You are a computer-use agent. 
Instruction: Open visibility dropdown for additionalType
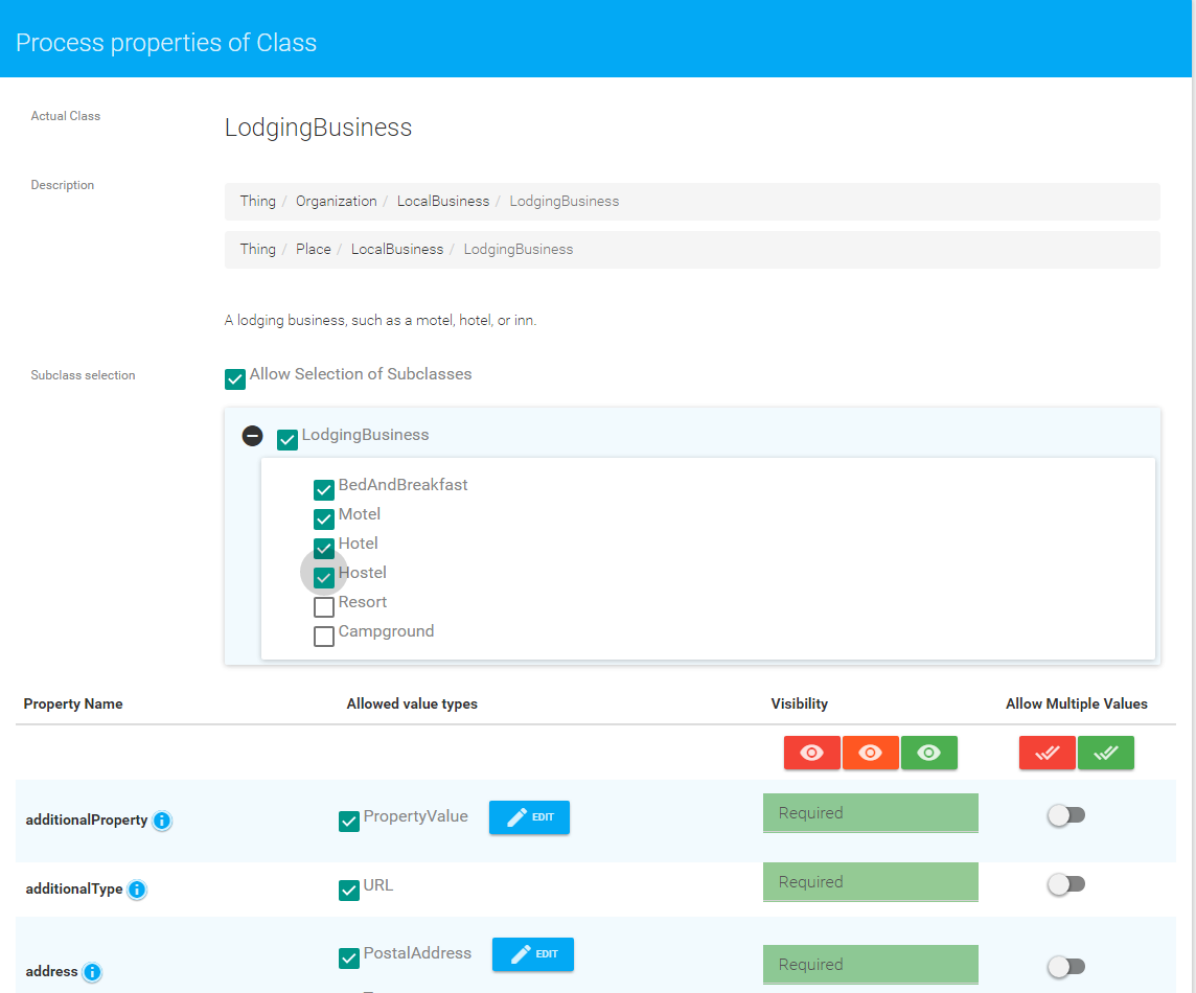click(870, 882)
